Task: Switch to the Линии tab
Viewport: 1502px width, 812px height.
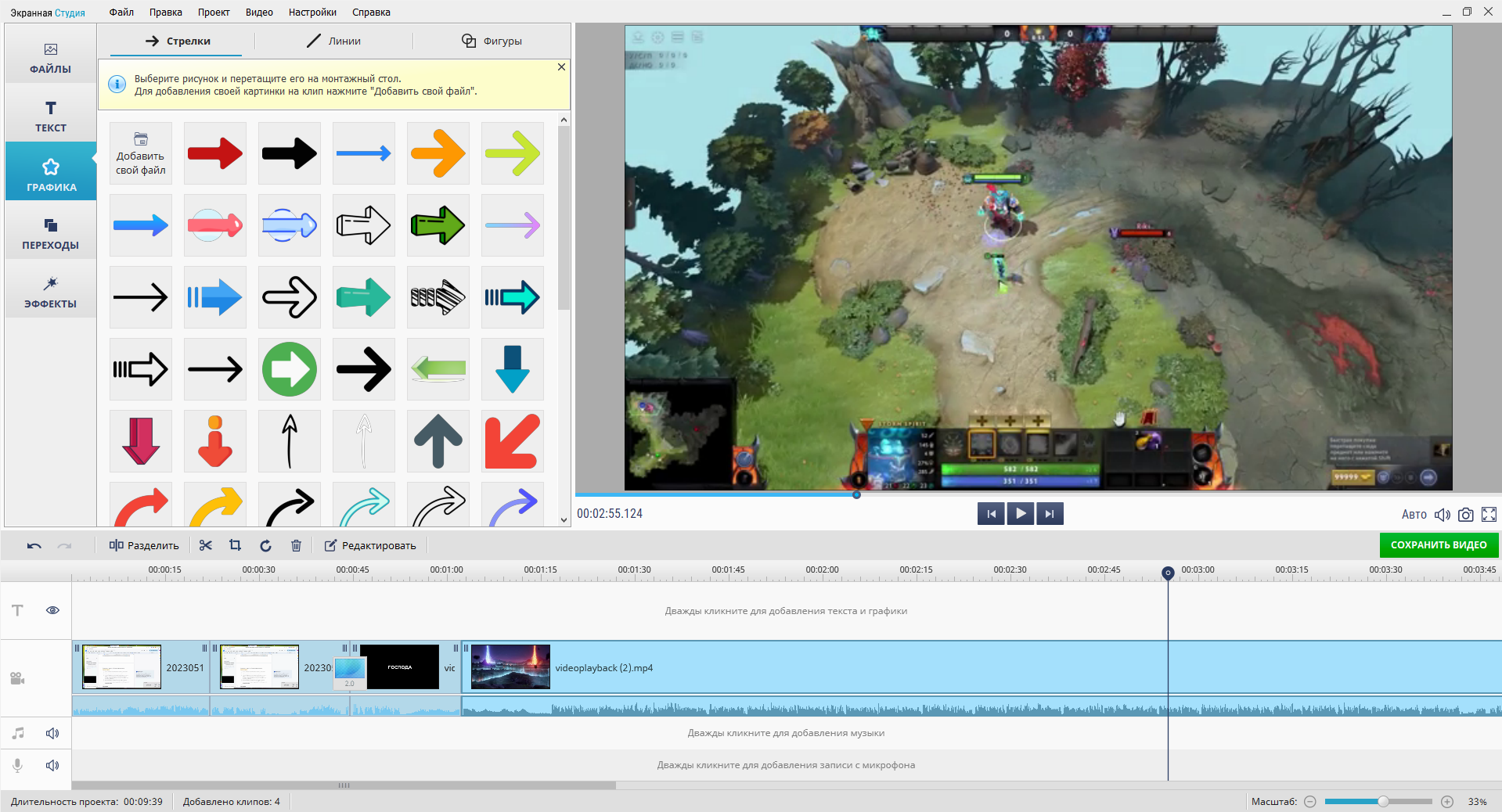Action: pyautogui.click(x=333, y=41)
